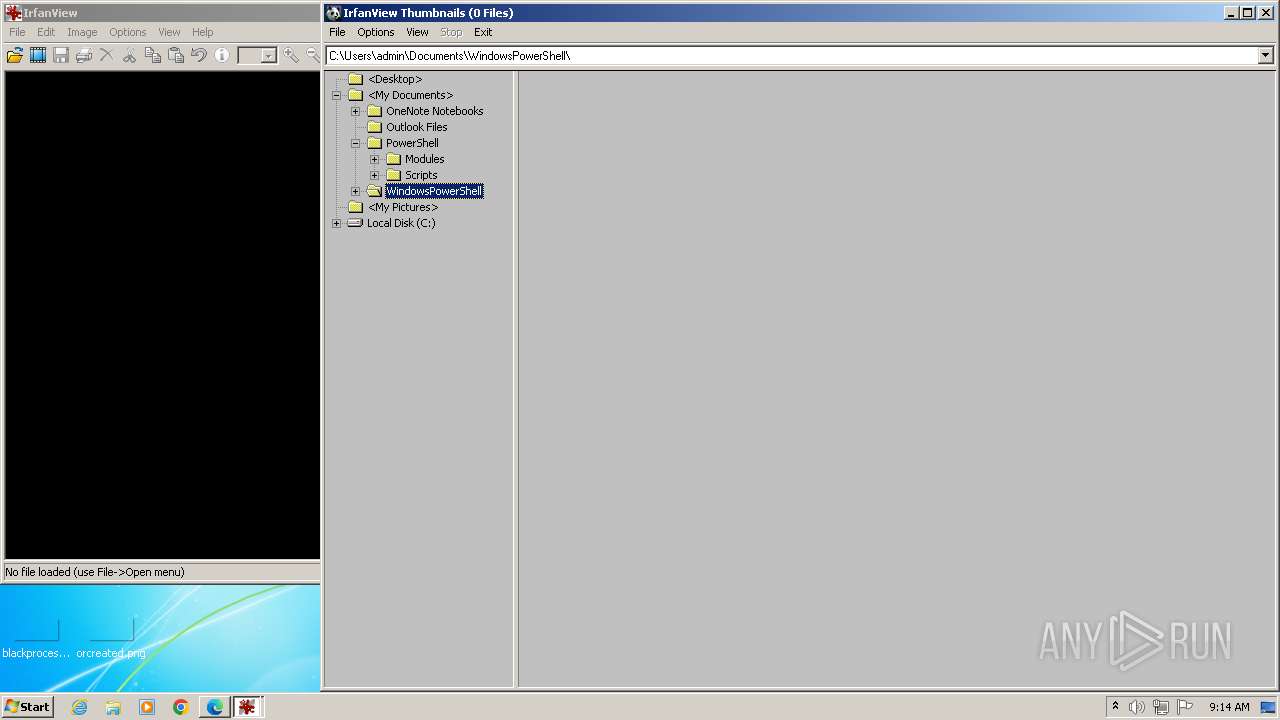Collapse the PowerShell tree node
Image resolution: width=1280 pixels, height=720 pixels.
click(355, 143)
